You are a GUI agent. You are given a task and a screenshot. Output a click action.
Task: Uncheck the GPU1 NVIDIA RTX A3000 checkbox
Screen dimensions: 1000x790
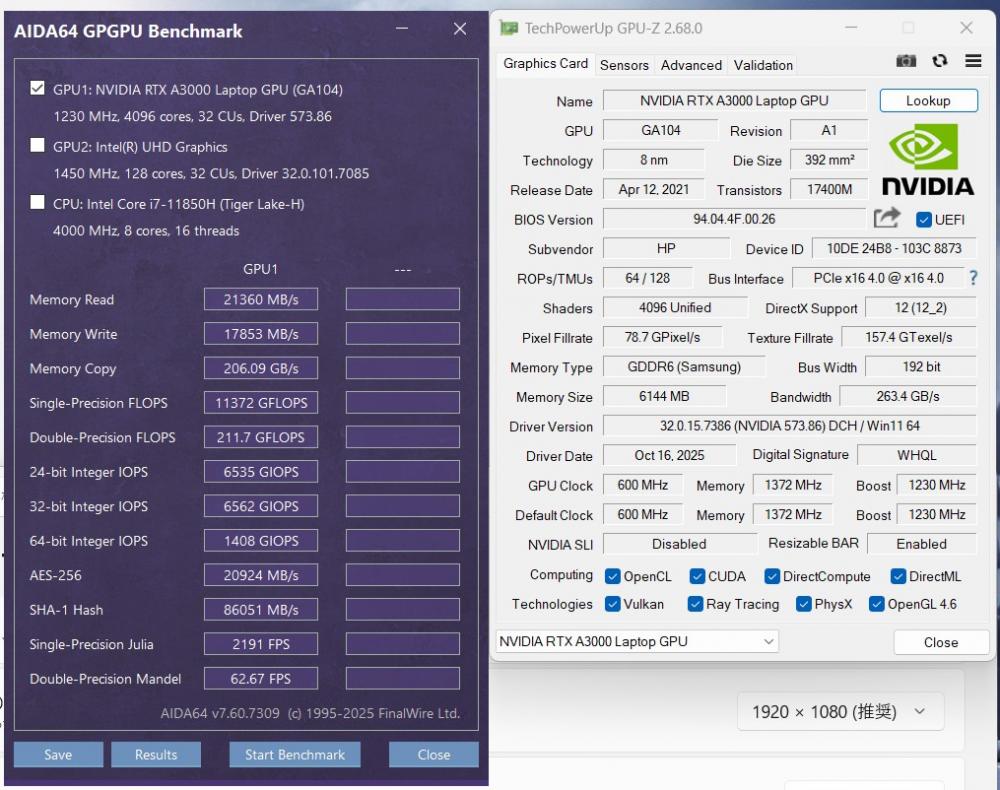38,89
